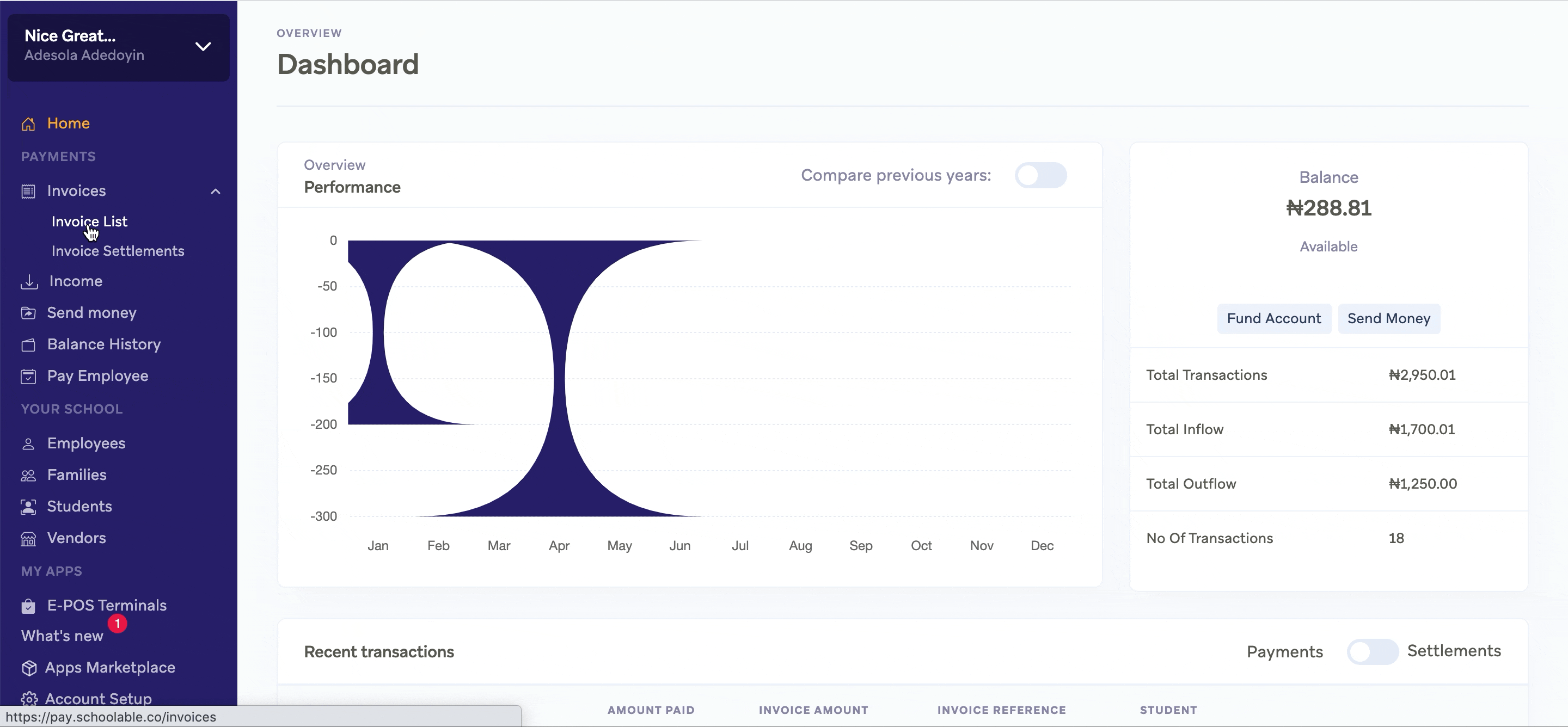Screen dimensions: 1568x727
Task: Click the Families group icon
Action: tap(28, 475)
